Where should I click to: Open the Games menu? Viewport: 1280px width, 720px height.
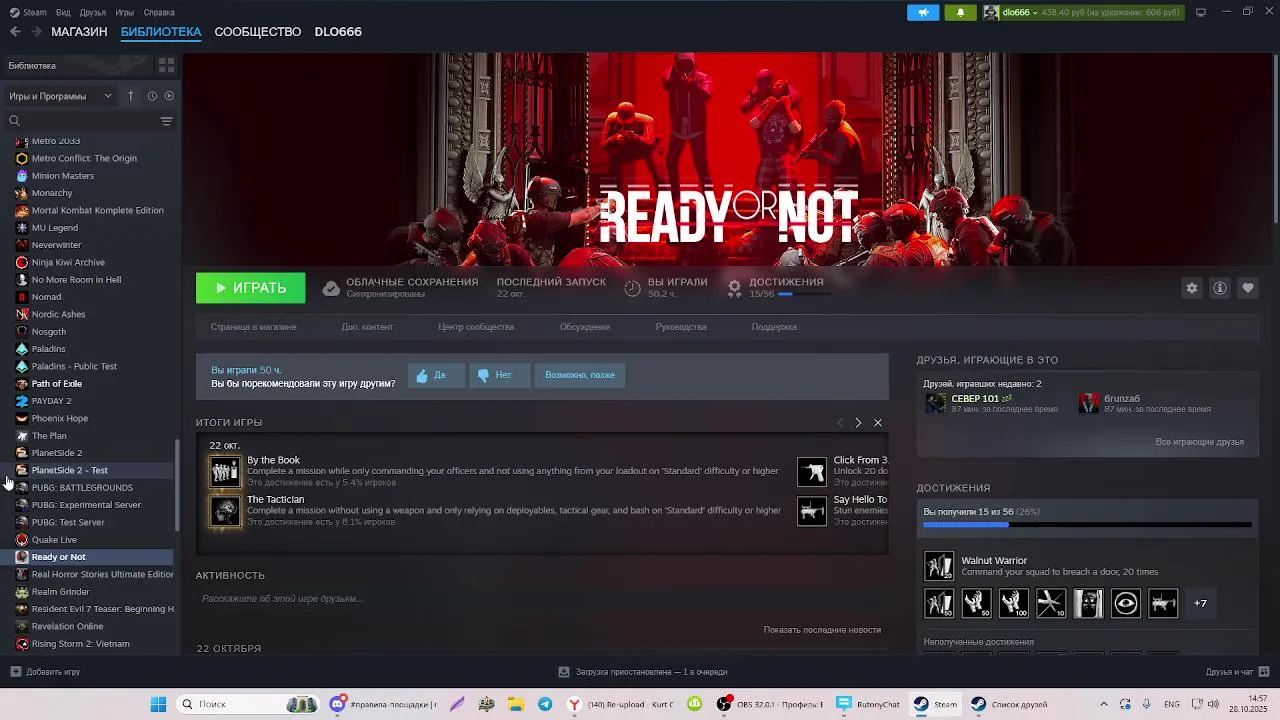[124, 12]
